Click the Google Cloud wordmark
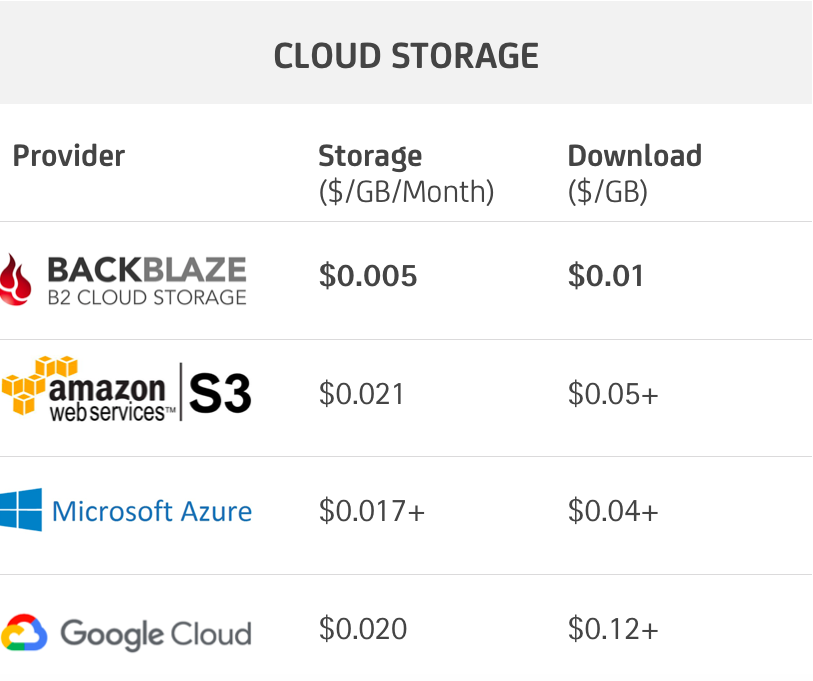This screenshot has height=681, width=813. click(x=156, y=634)
